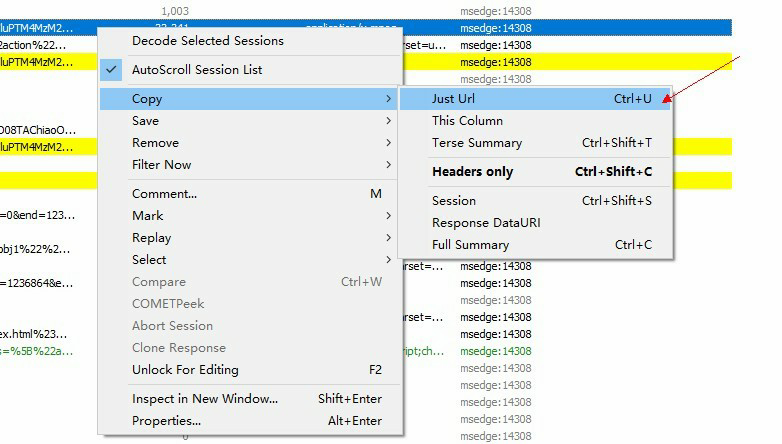Copy the Session entry
Image resolution: width=782 pixels, height=444 pixels.
453,201
